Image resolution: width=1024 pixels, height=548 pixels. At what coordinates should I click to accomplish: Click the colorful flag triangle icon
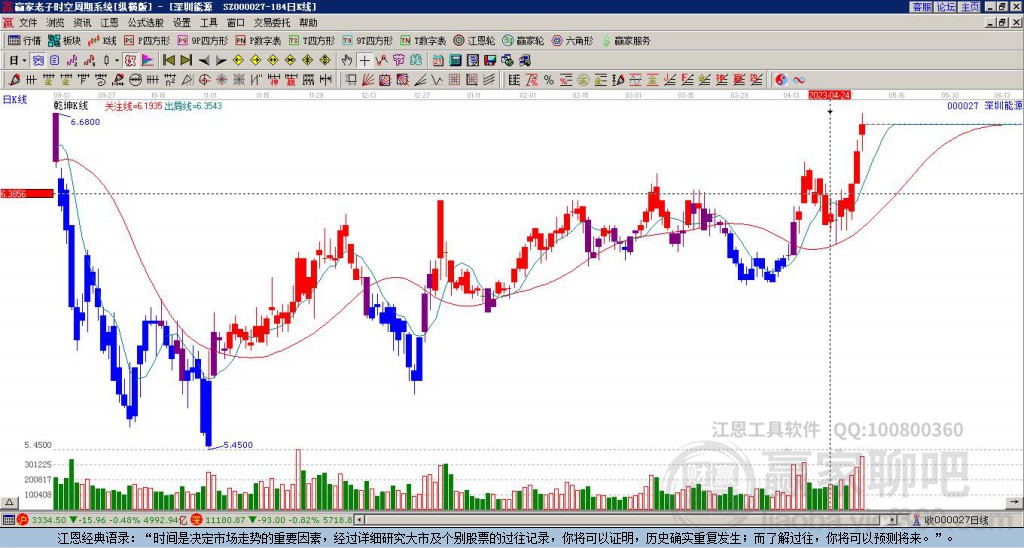coord(148,61)
